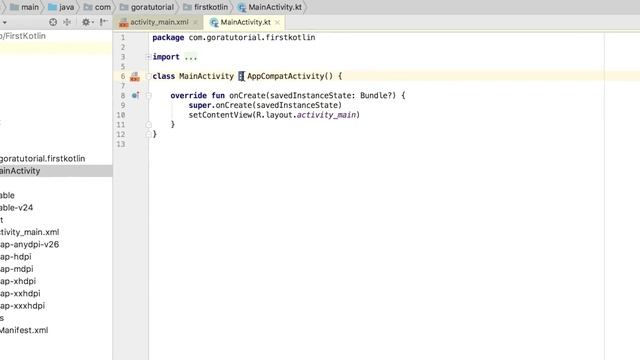The width and height of the screenshot is (640, 360).
Task: Select the goratutorial.firstkotlin package in tree
Action: point(42,158)
